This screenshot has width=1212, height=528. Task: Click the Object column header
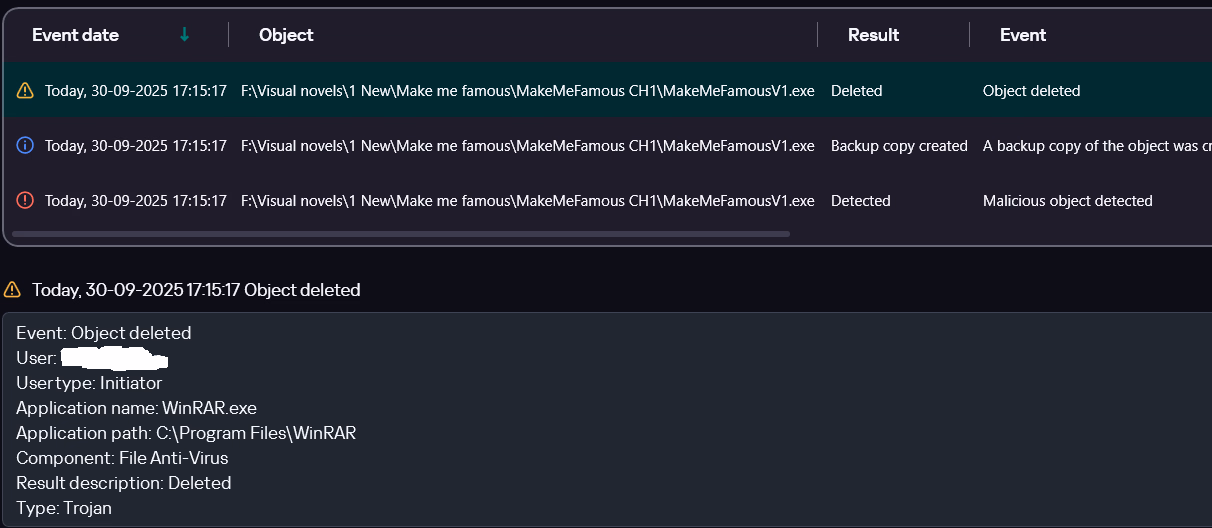[x=286, y=35]
